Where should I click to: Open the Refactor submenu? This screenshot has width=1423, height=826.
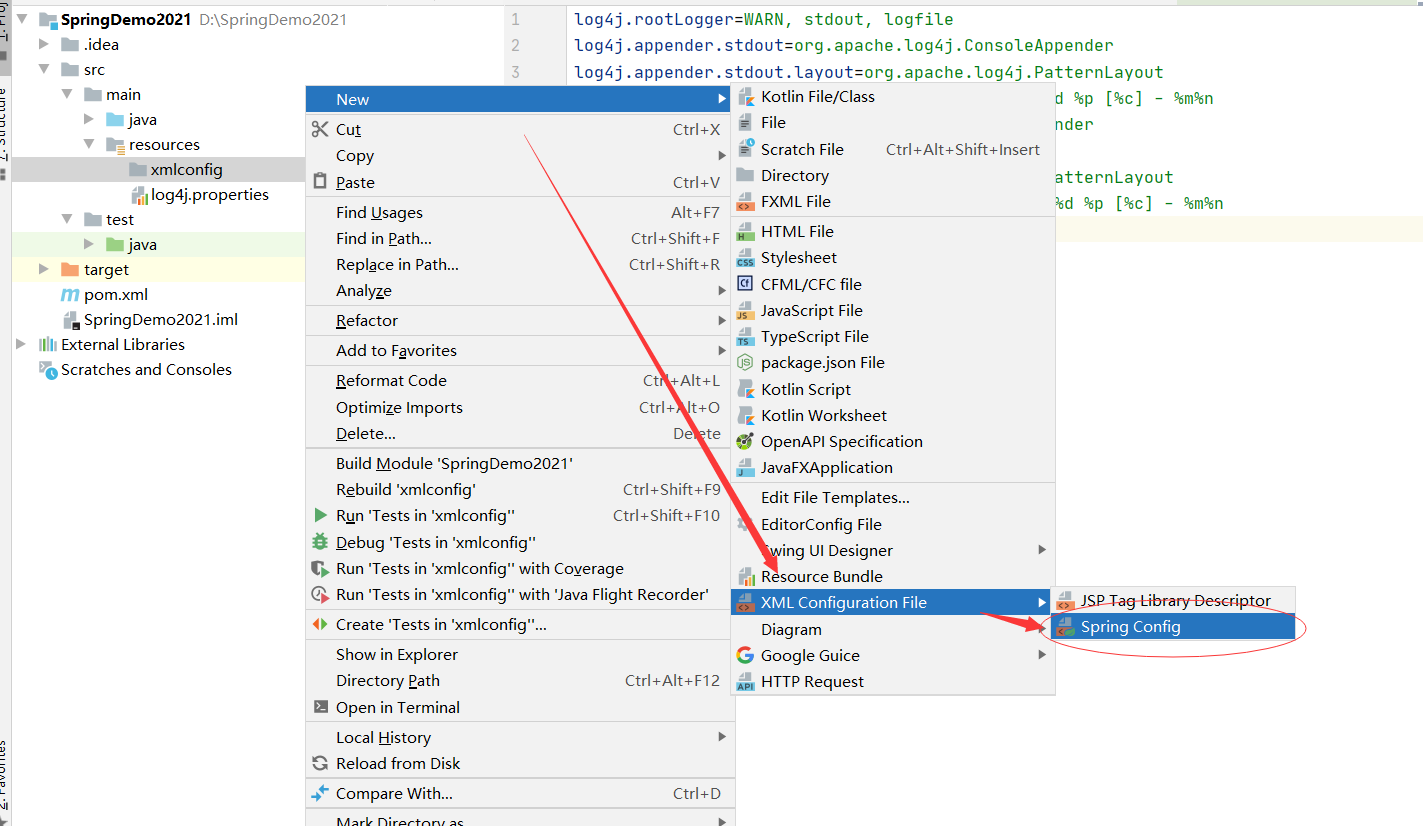click(518, 320)
